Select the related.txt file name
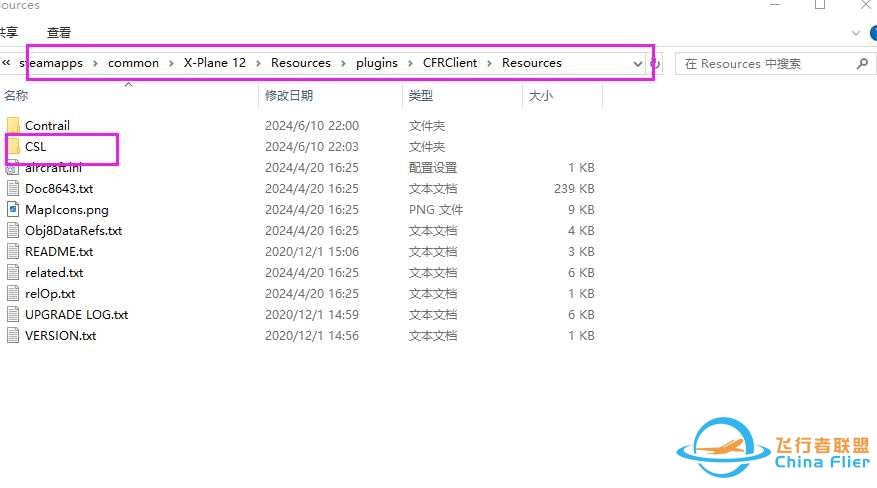This screenshot has width=877, height=488. click(x=54, y=272)
